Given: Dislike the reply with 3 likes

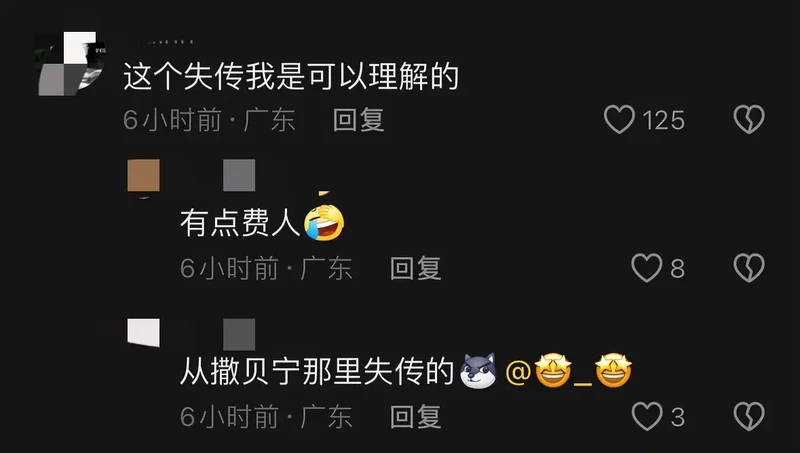Looking at the screenshot, I should point(748,416).
